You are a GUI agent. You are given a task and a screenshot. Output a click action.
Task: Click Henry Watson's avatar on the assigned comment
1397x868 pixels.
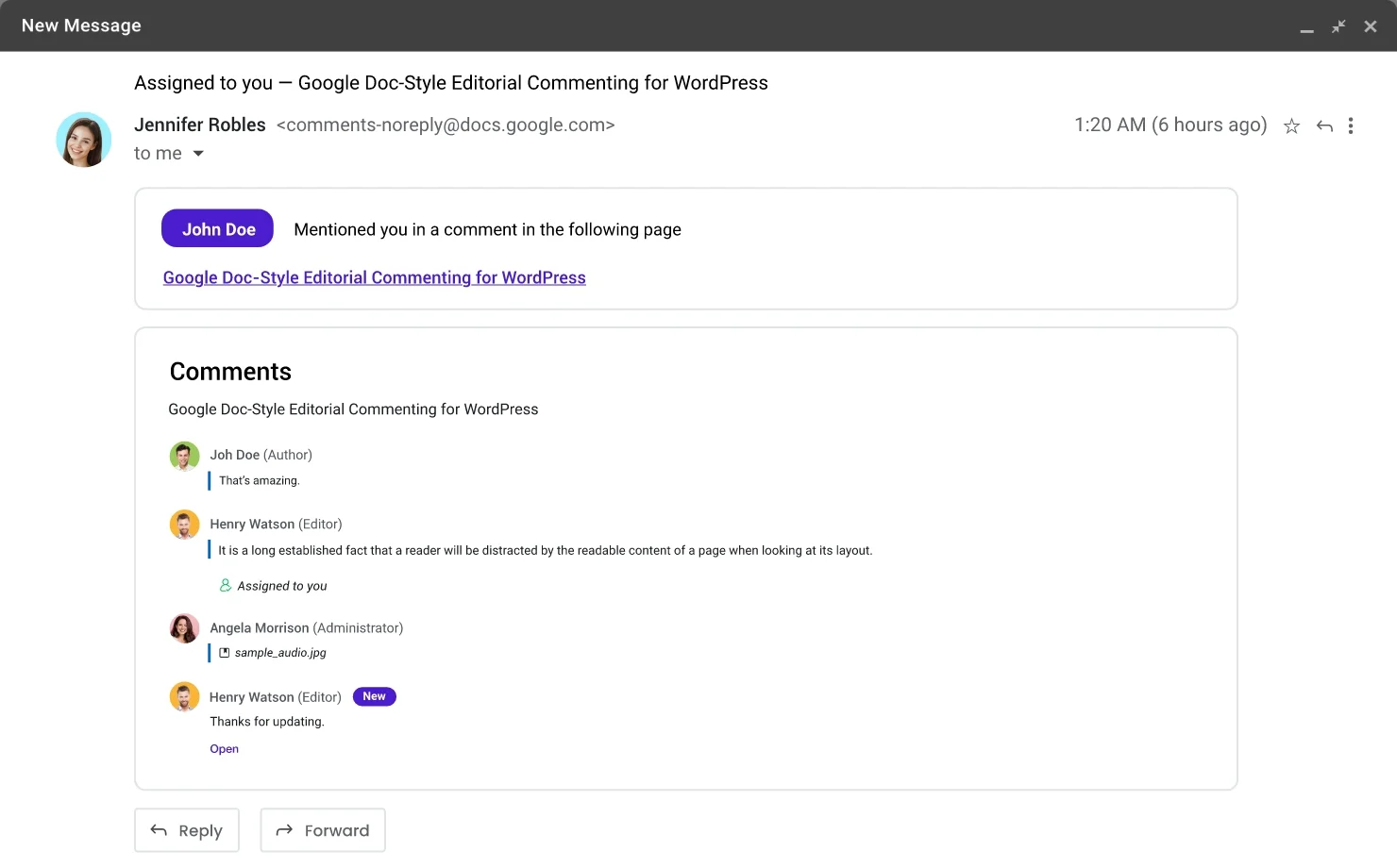(x=184, y=525)
